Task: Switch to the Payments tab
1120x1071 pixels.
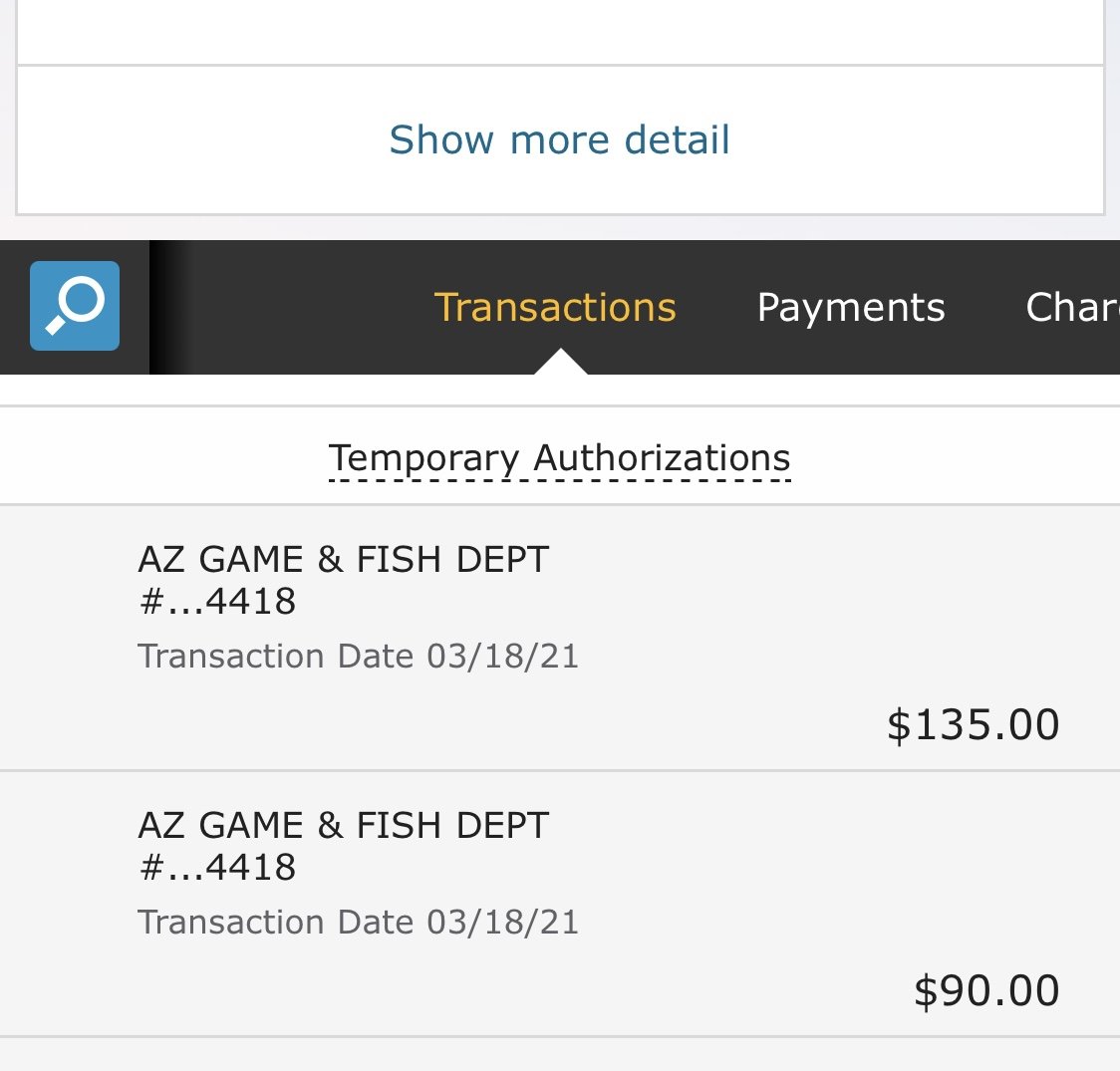Action: 851,307
